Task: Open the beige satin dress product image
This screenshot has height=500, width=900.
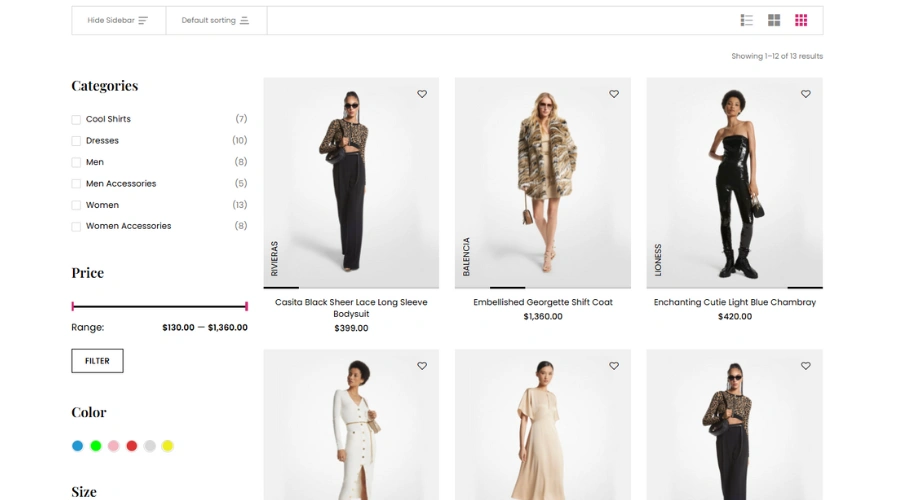Action: pyautogui.click(x=543, y=425)
